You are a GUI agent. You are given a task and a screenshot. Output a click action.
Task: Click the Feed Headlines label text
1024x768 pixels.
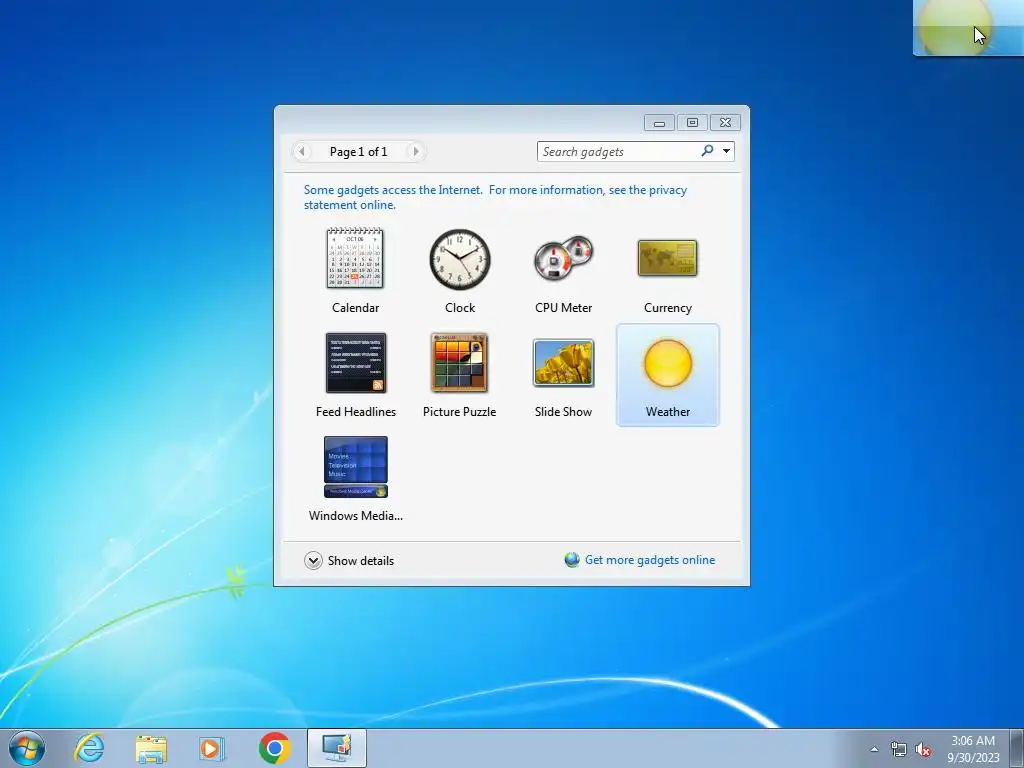point(356,411)
